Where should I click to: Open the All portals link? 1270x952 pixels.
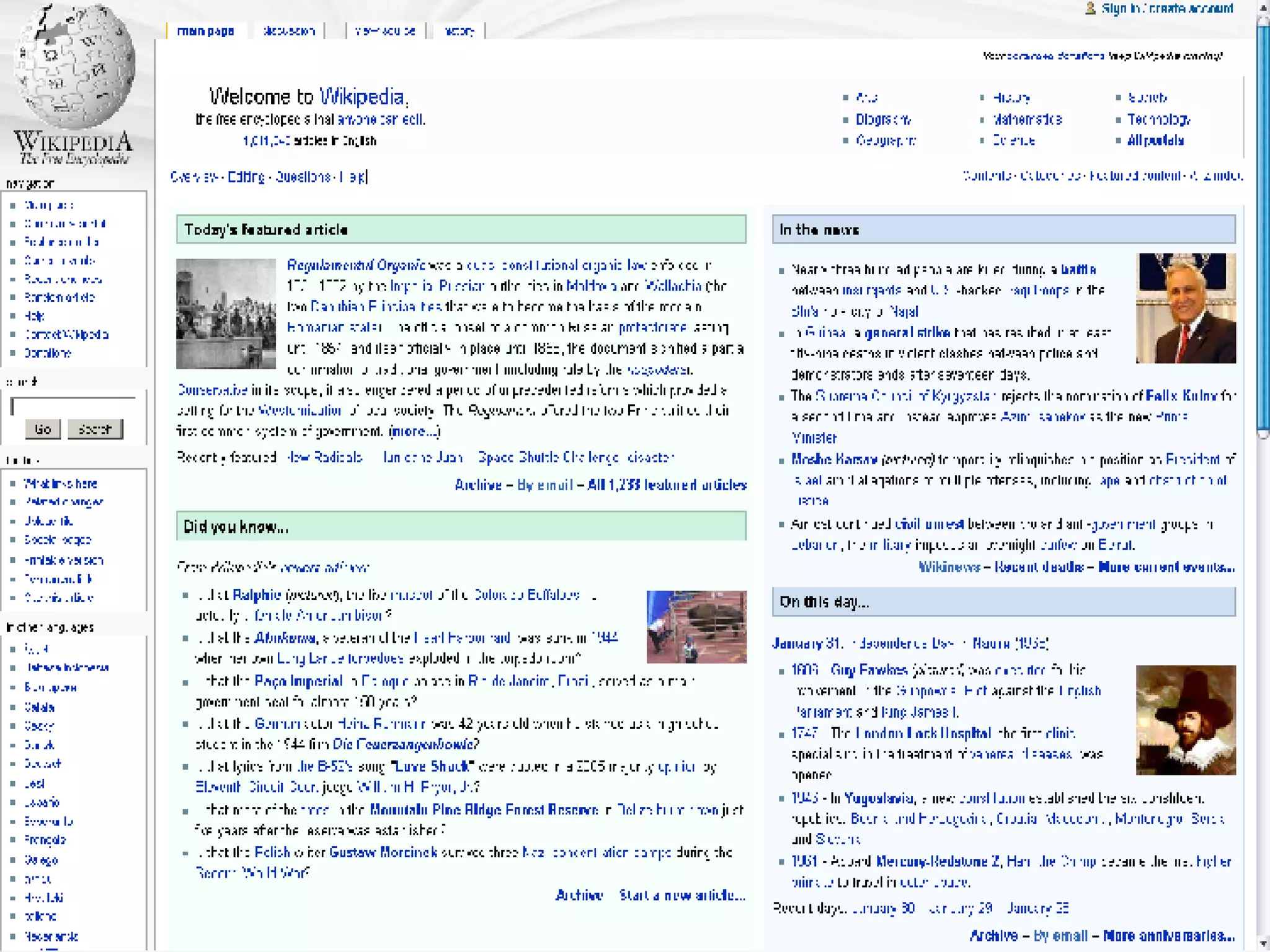coord(1155,141)
